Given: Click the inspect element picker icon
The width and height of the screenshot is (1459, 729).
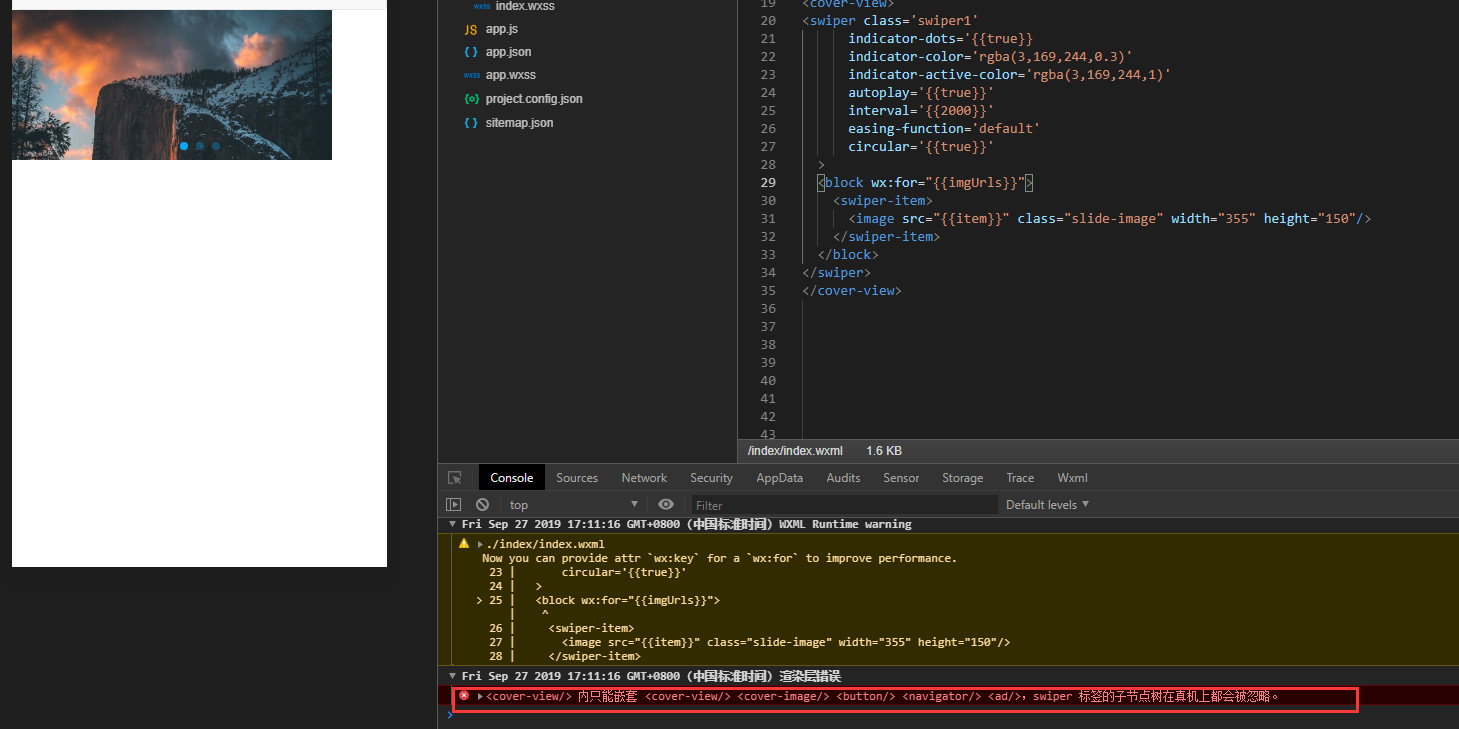Looking at the screenshot, I should 454,478.
